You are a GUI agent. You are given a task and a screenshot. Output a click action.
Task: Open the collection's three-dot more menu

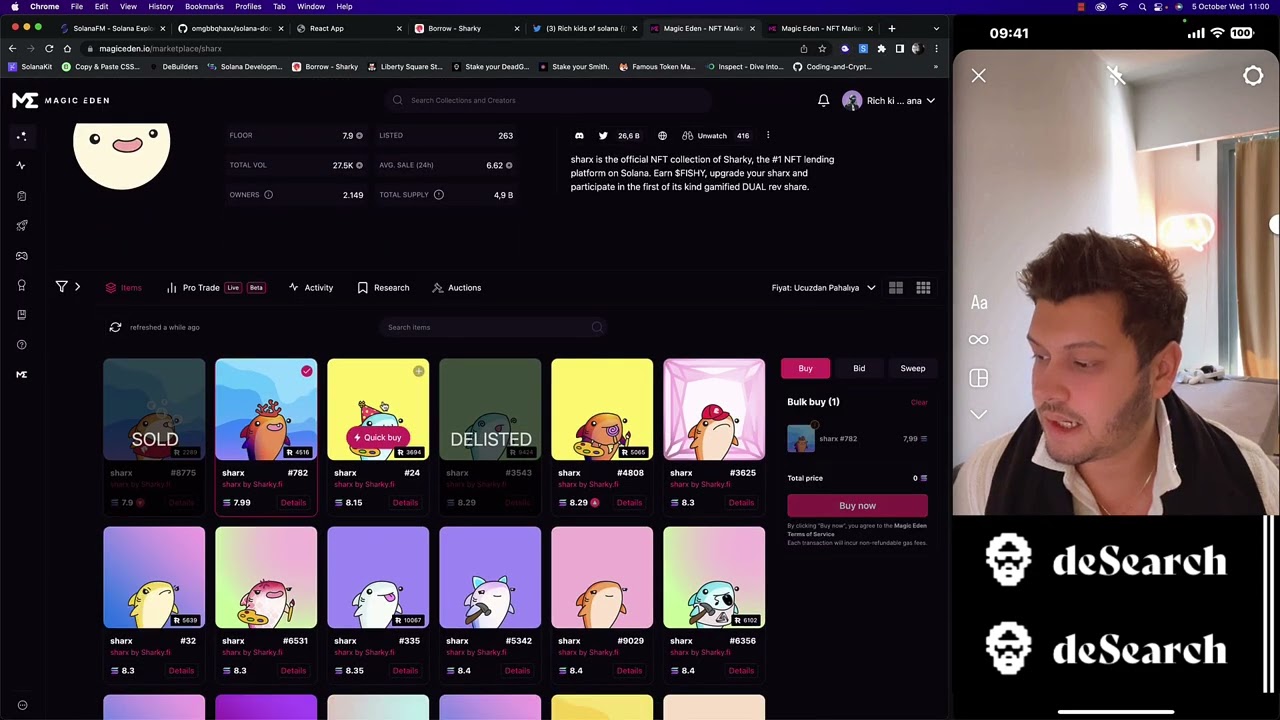[x=768, y=135]
